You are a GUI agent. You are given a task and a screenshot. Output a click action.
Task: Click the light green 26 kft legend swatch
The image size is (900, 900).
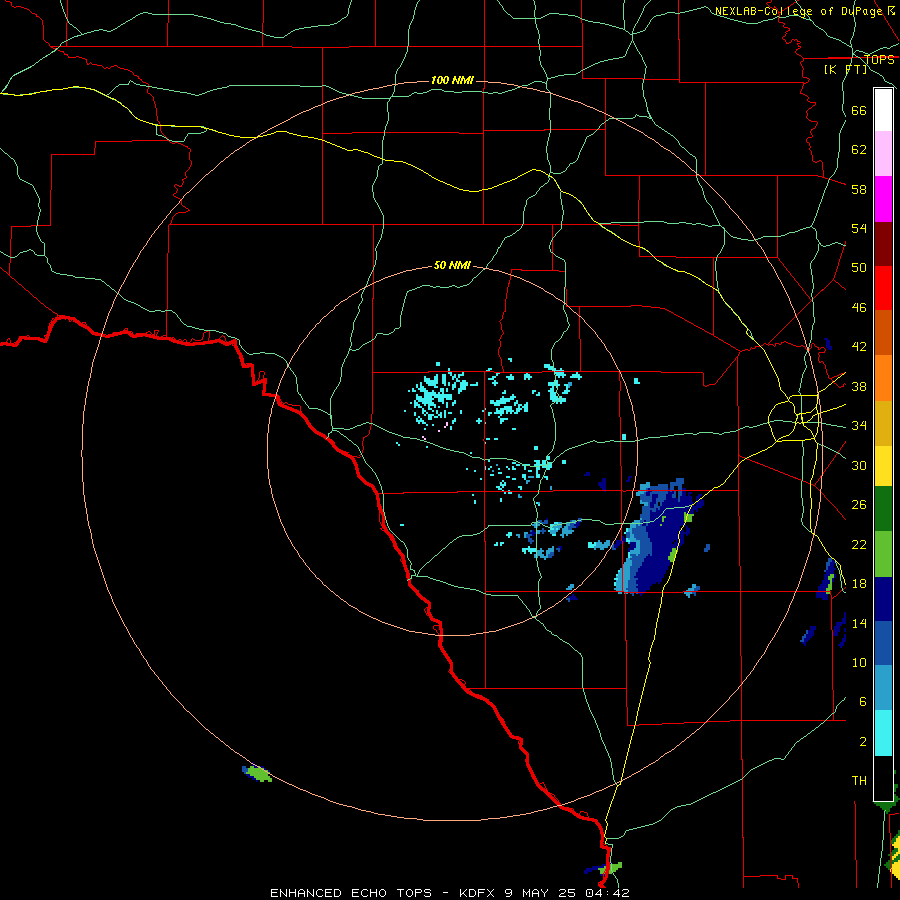pyautogui.click(x=883, y=554)
